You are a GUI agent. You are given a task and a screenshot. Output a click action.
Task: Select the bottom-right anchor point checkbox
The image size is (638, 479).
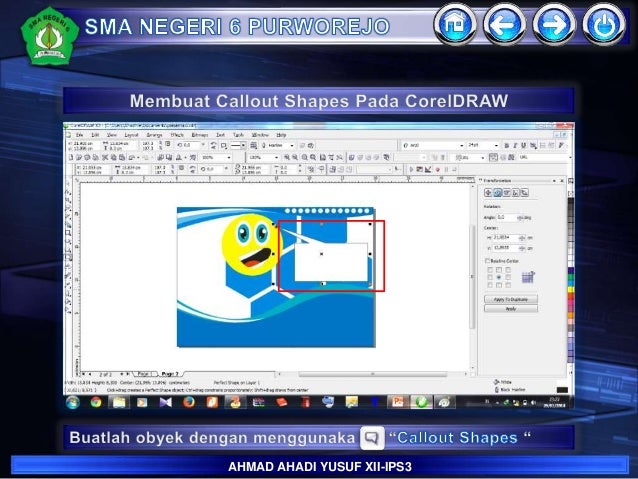point(508,285)
